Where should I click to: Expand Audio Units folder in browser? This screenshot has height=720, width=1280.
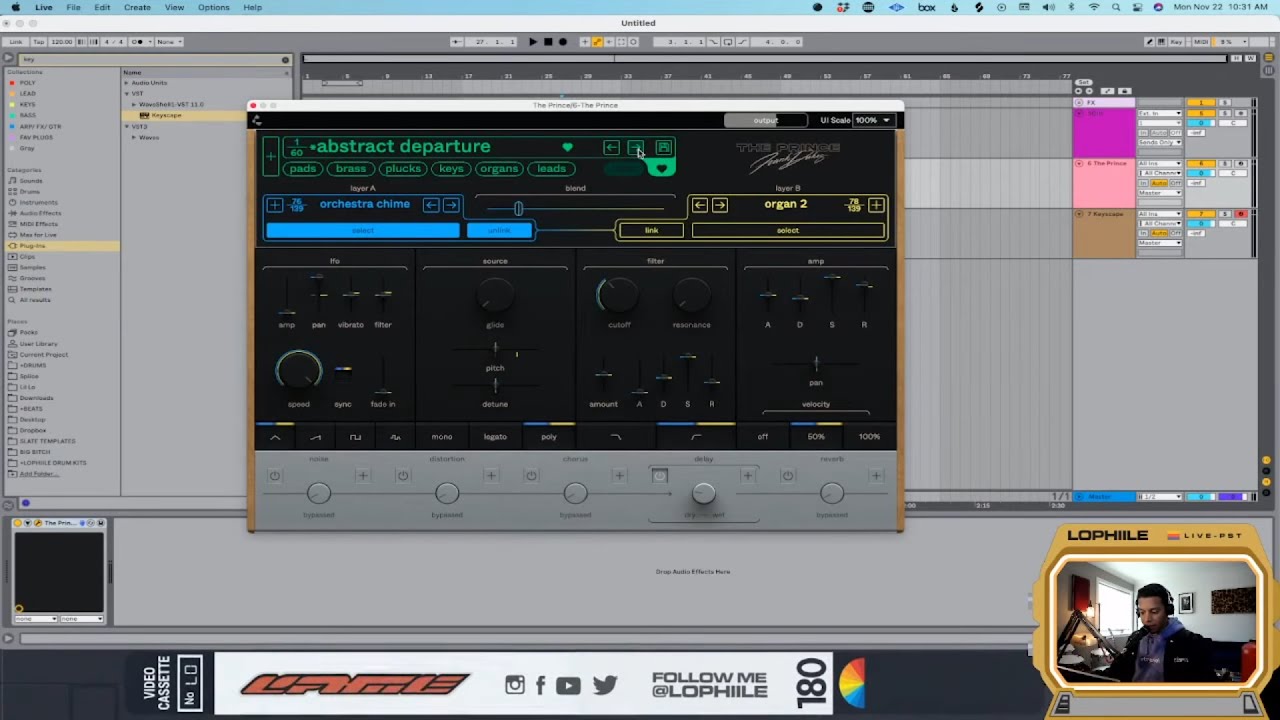coord(126,83)
